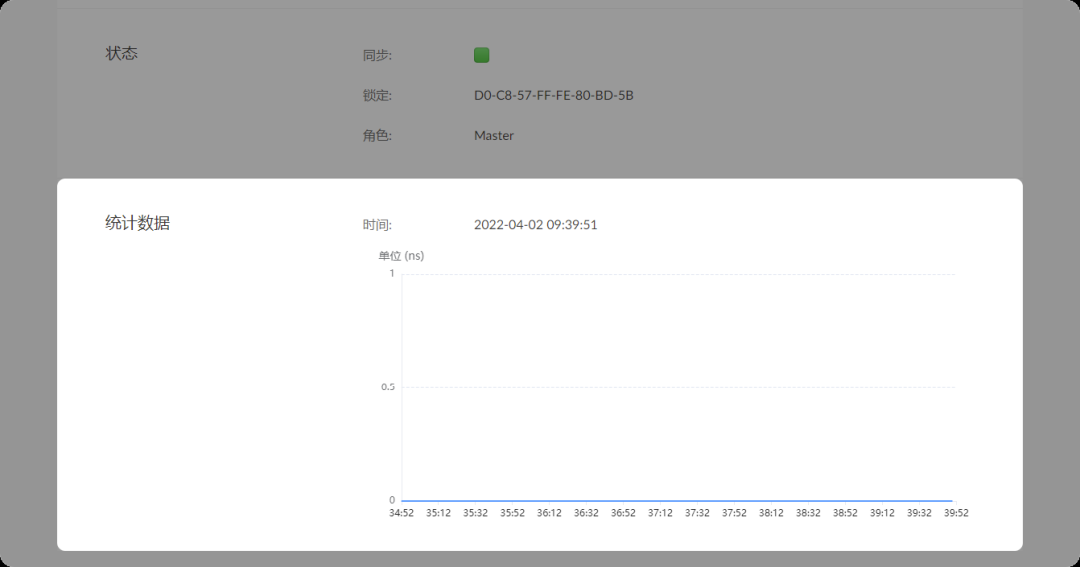The width and height of the screenshot is (1080, 567).
Task: Click the 37:12 x-axis time label
Action: tap(660, 513)
